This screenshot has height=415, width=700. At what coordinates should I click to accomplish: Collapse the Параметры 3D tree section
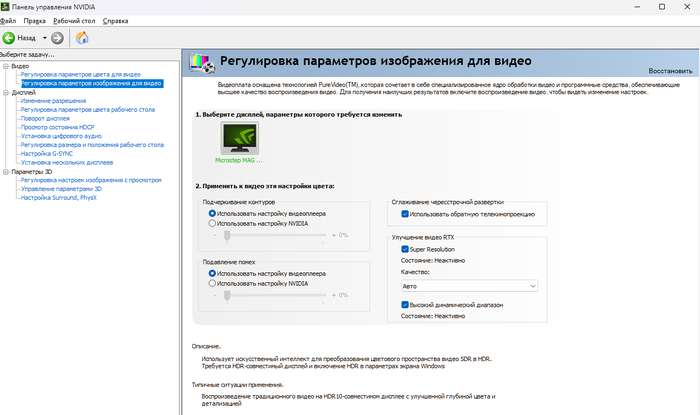point(5,171)
